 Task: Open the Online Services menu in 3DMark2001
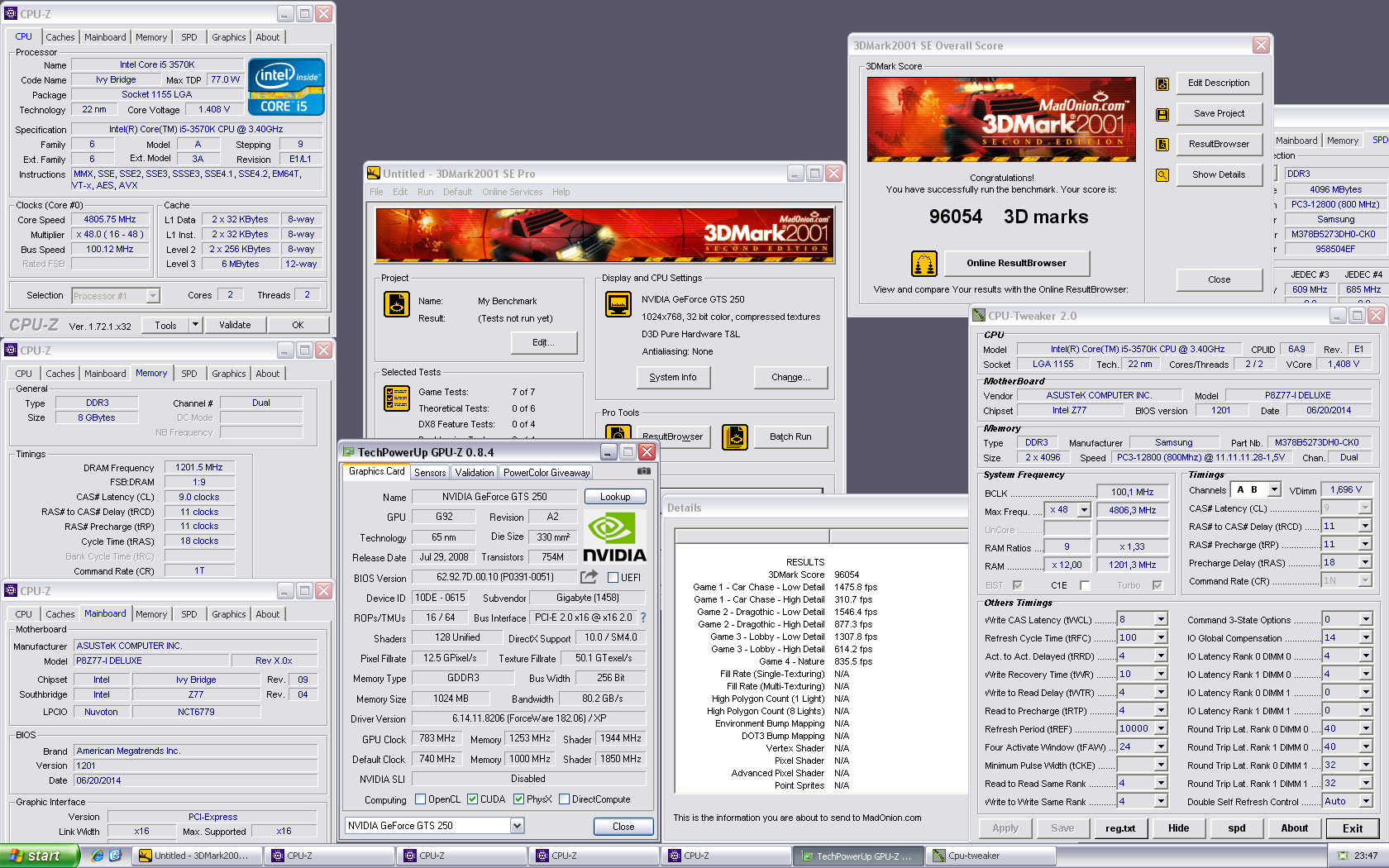(513, 192)
